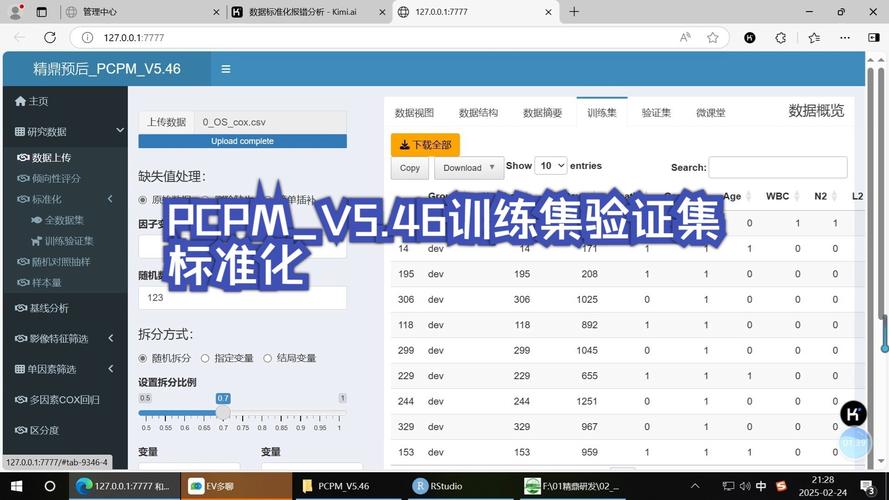Switch to the 验证集 tab

pos(656,113)
